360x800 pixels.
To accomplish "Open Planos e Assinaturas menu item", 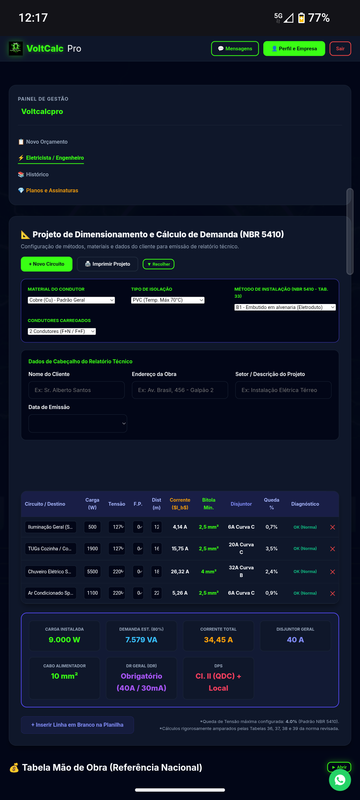I will click(x=48, y=190).
